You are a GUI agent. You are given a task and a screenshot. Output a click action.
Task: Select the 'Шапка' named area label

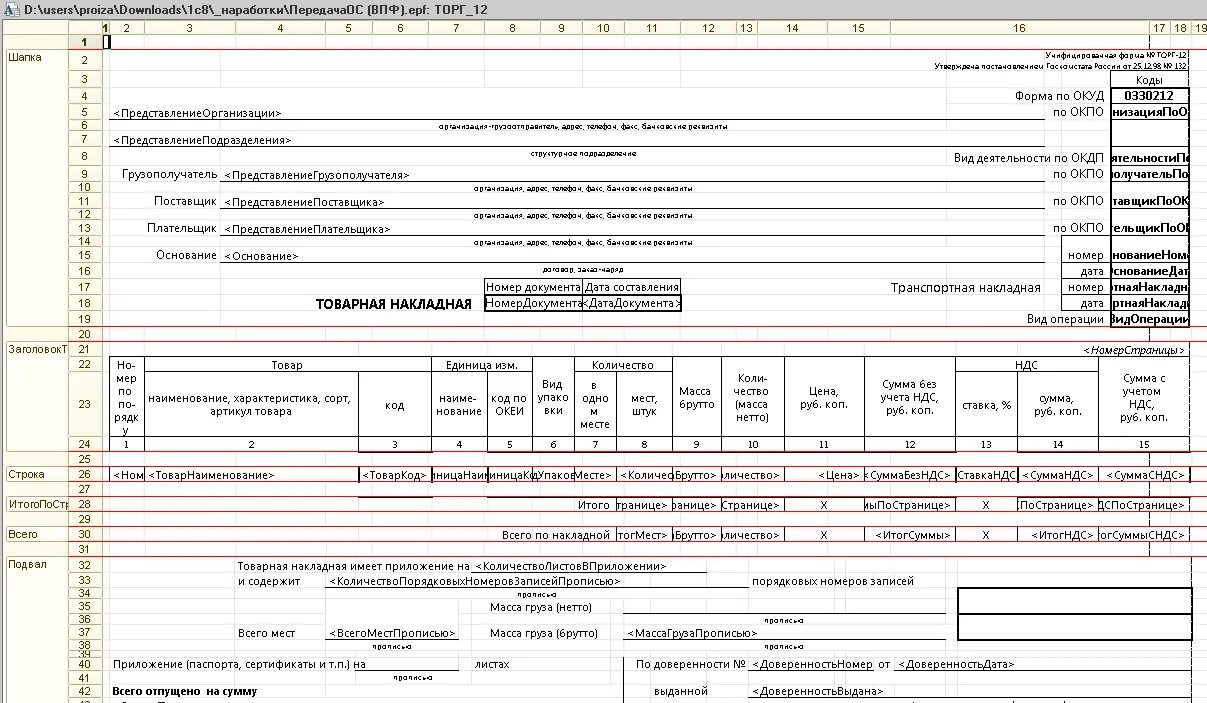pos(25,58)
